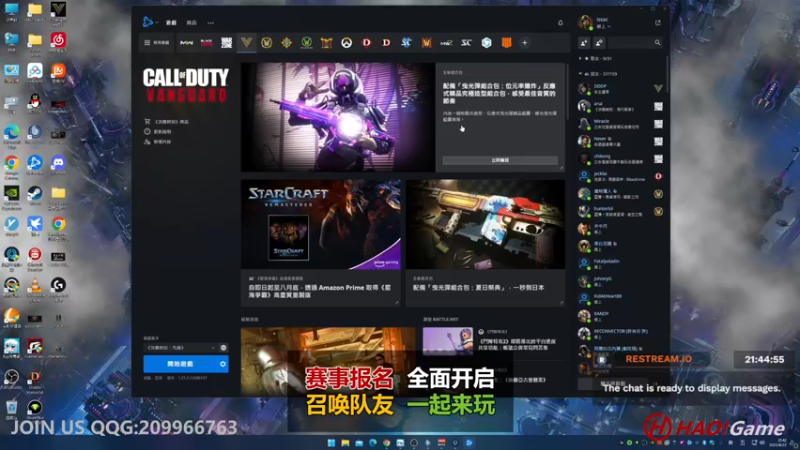Switch to the Shop tab in top navigation
This screenshot has width=800, height=450.
(x=191, y=22)
